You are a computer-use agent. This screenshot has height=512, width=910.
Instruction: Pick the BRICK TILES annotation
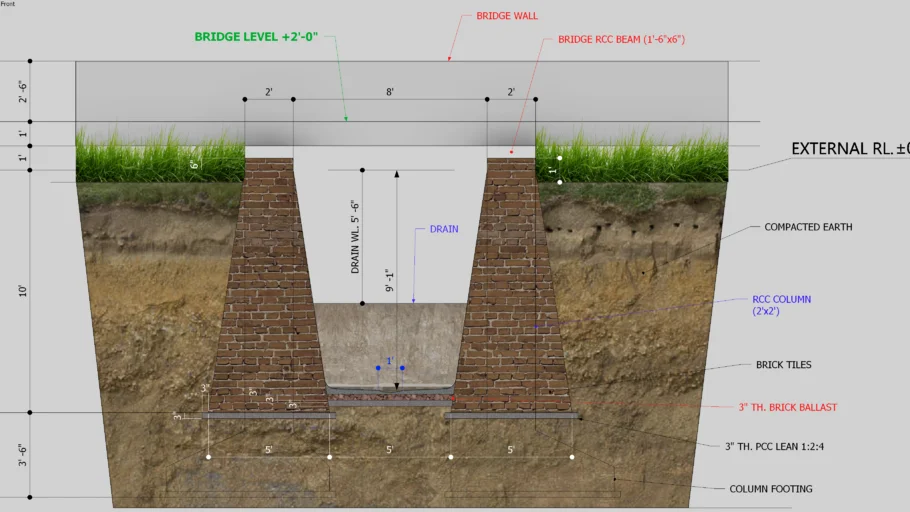(784, 365)
